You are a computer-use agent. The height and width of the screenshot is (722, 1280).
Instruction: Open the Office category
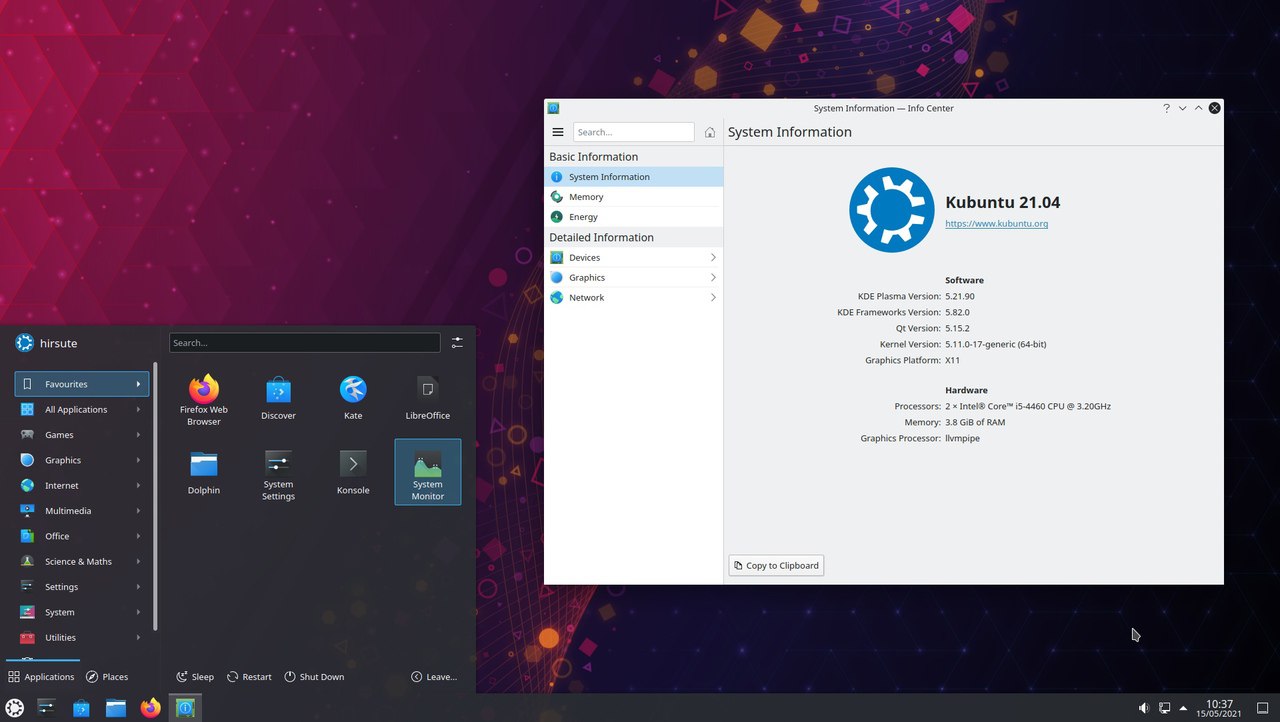(x=82, y=536)
